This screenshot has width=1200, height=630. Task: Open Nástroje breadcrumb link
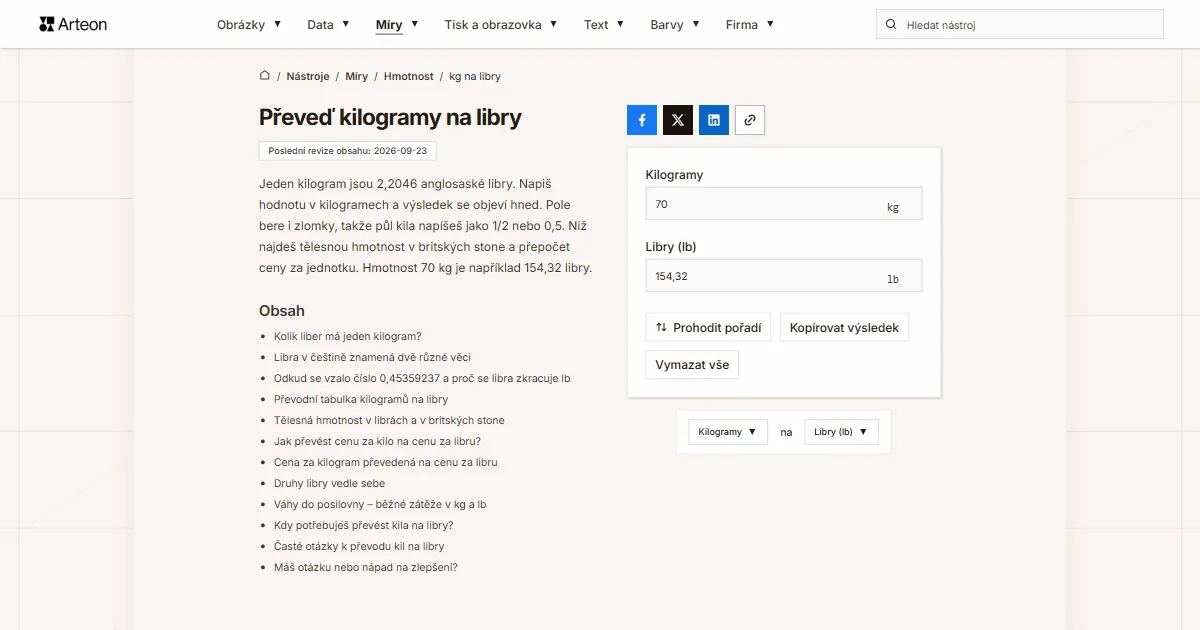(308, 76)
